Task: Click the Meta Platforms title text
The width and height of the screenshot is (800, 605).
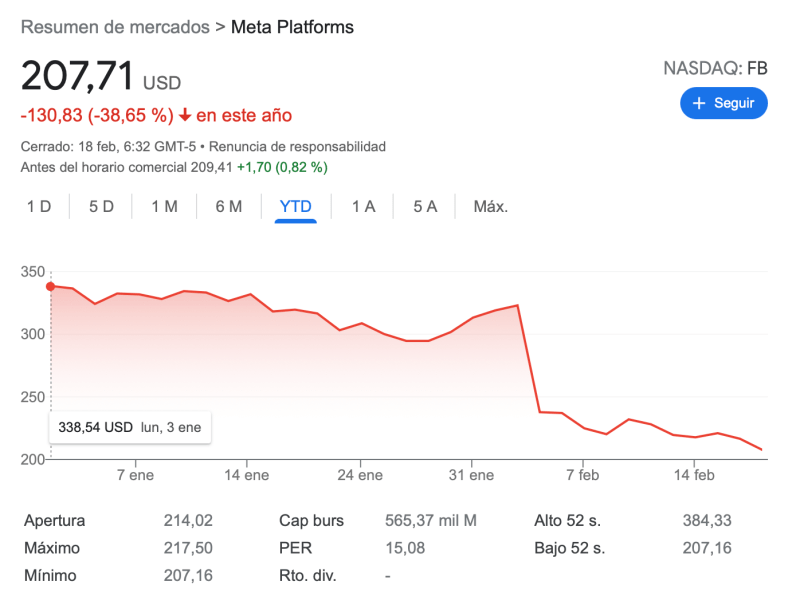Action: (x=292, y=27)
